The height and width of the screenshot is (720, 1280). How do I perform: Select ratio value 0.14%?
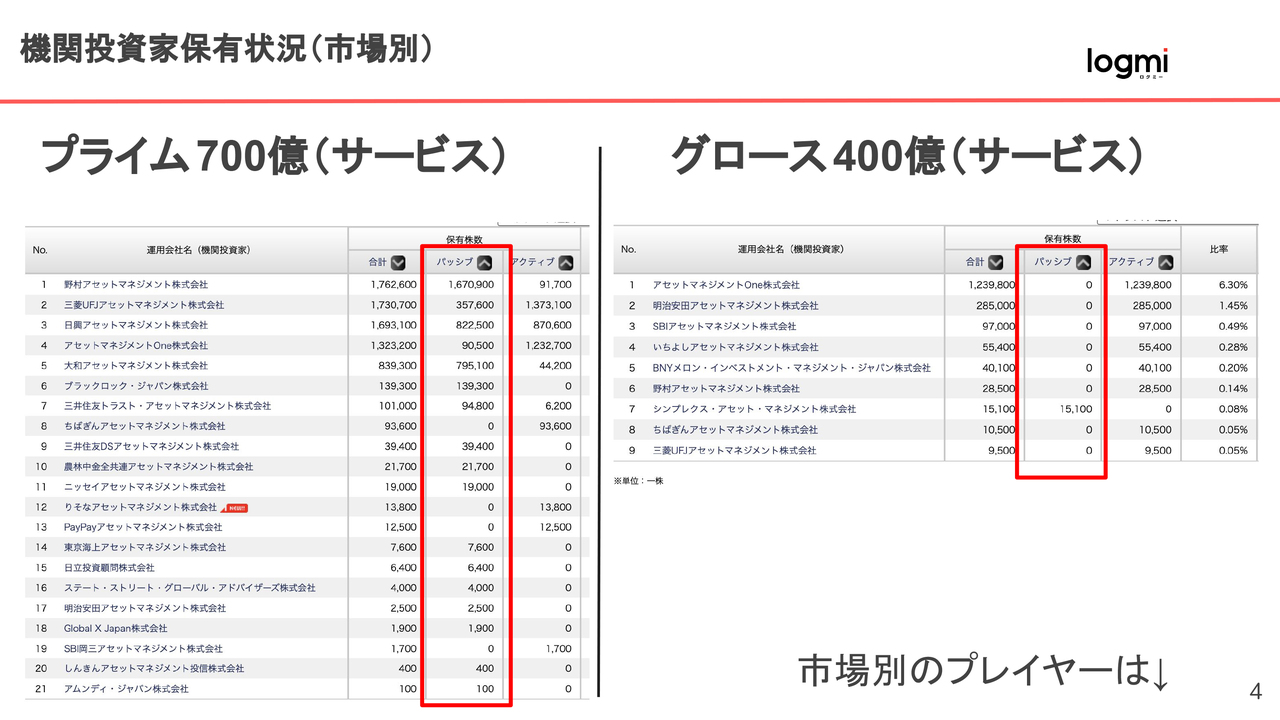[x=1232, y=388]
